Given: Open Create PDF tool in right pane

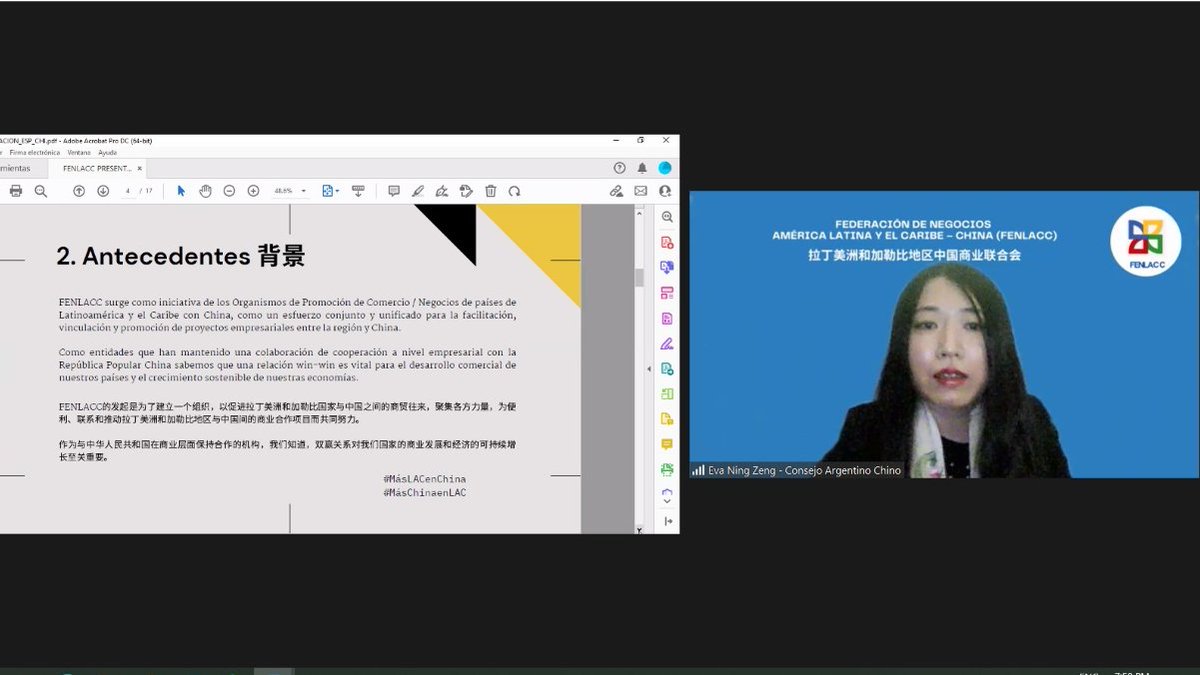Looking at the screenshot, I should click(667, 243).
